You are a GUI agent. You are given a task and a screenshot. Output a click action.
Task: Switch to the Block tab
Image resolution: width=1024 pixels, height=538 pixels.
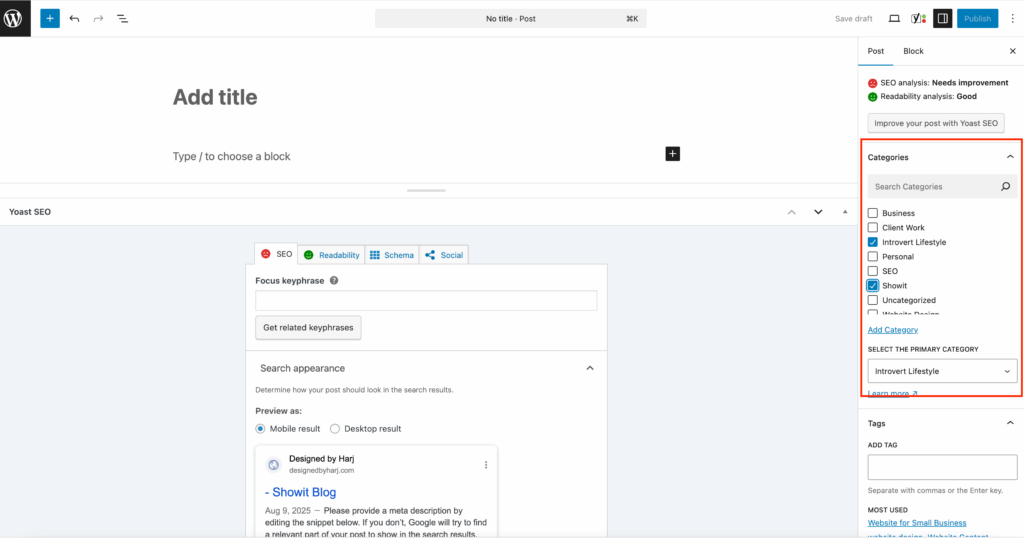coord(913,51)
